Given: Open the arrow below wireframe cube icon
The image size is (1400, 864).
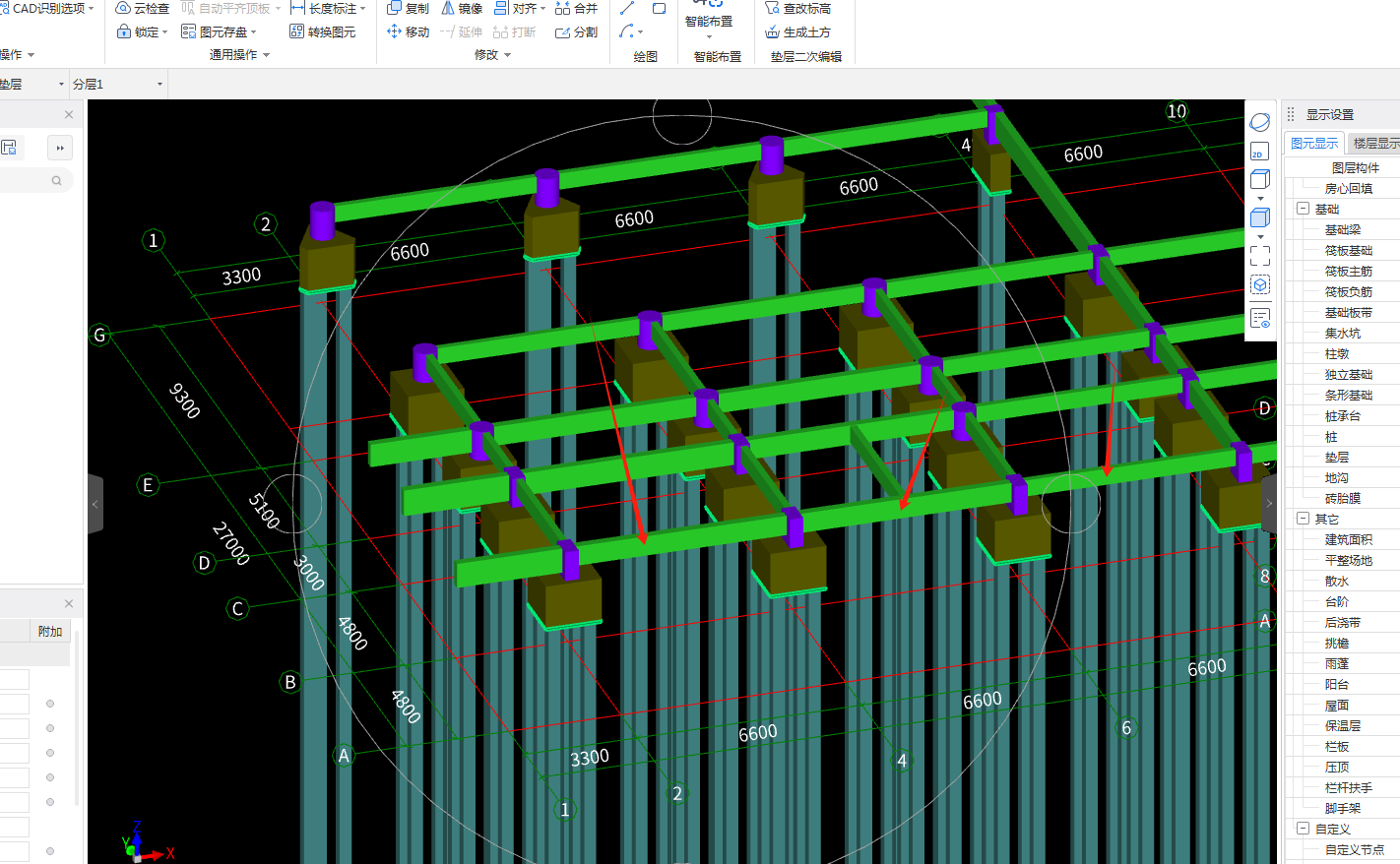Looking at the screenshot, I should 1260,199.
